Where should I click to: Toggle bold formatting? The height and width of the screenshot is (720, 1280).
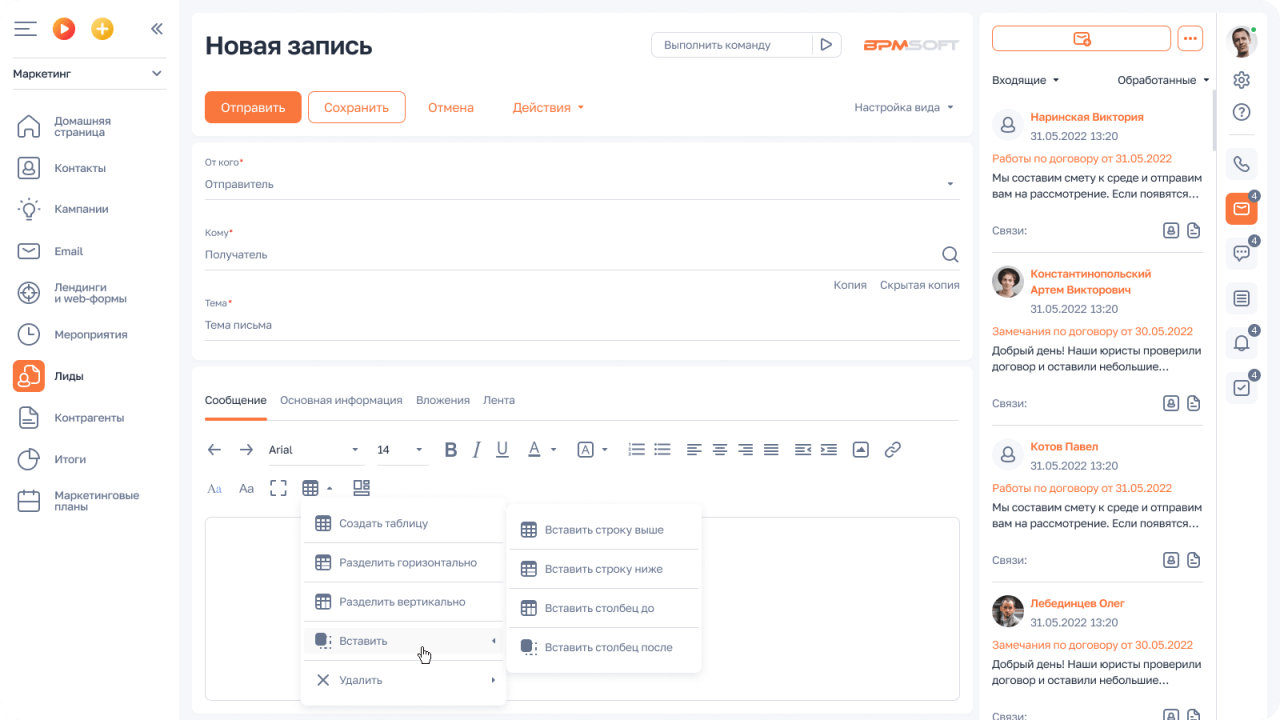pos(450,449)
